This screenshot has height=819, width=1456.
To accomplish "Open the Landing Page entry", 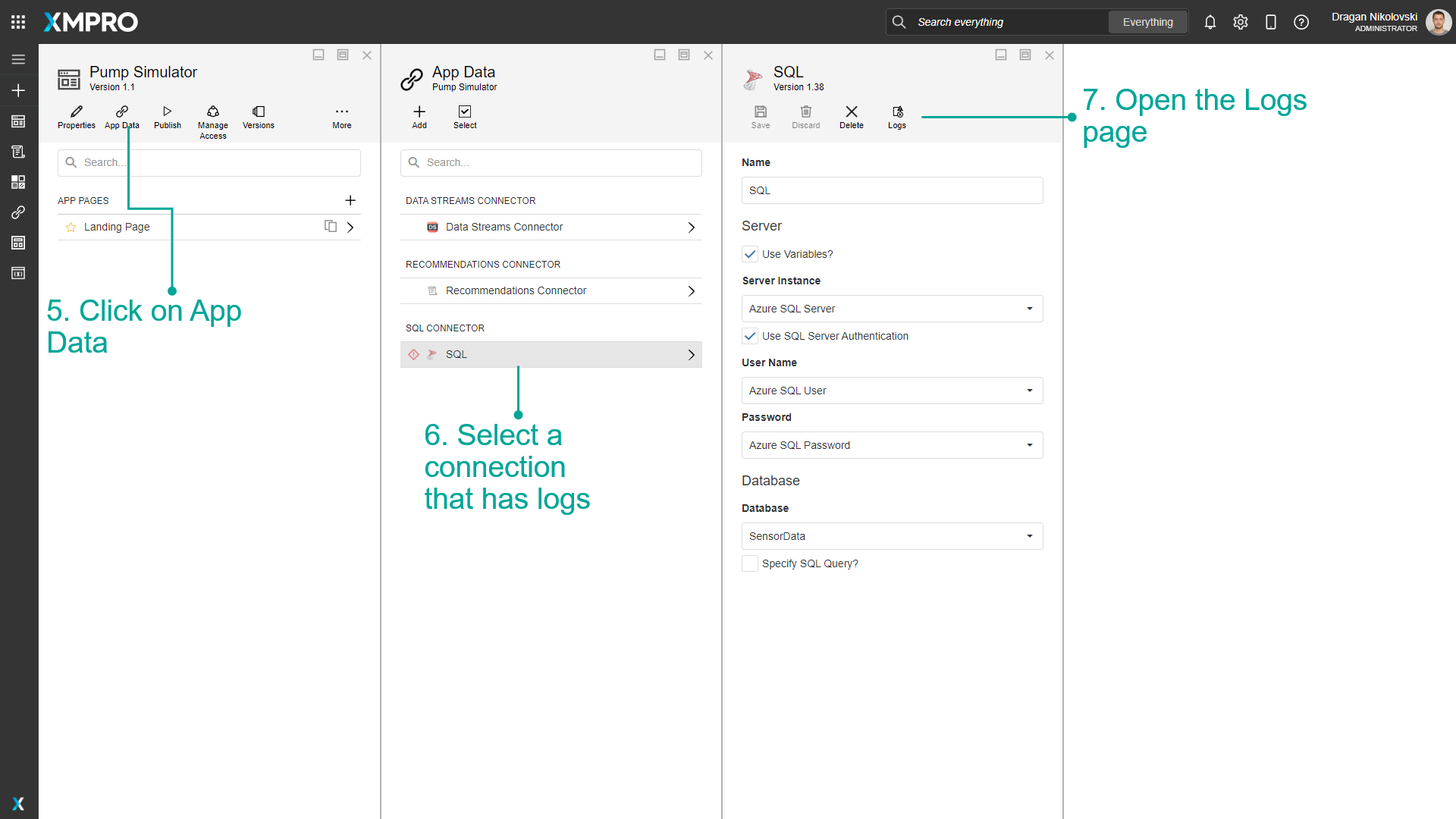I will (x=117, y=227).
